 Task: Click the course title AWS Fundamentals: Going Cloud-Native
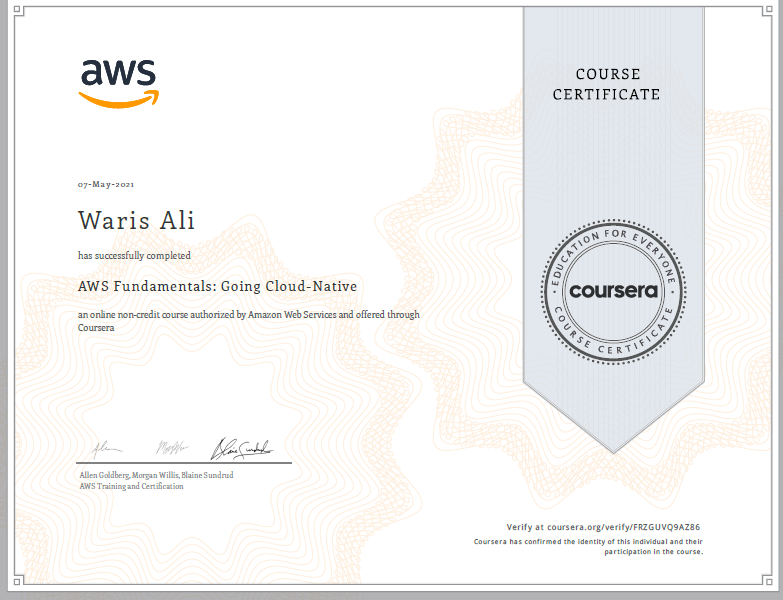click(217, 287)
